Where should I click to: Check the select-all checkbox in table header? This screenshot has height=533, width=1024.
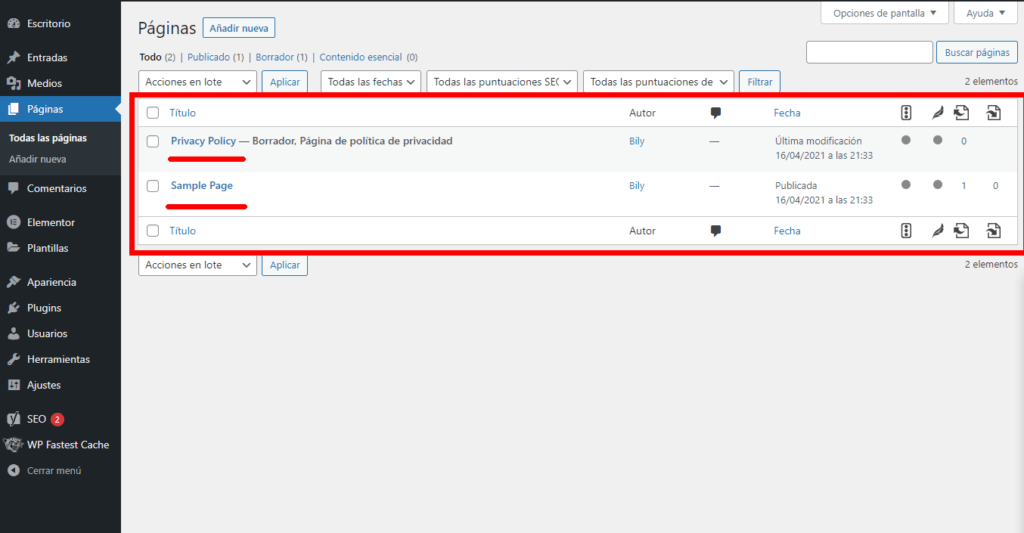click(x=153, y=113)
